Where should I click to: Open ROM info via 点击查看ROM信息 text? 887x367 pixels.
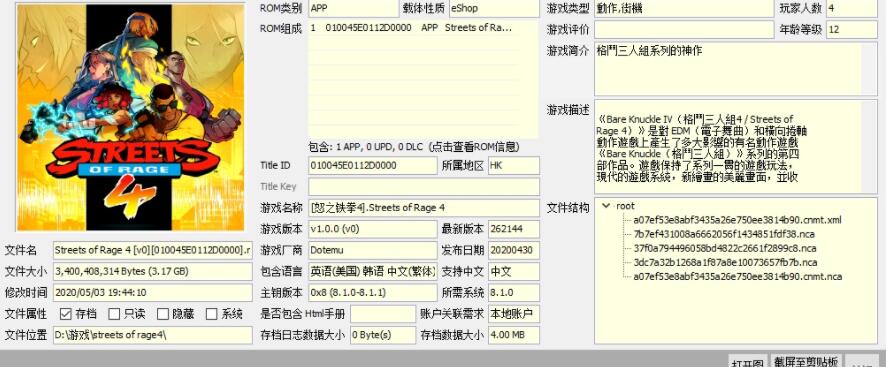(x=475, y=147)
